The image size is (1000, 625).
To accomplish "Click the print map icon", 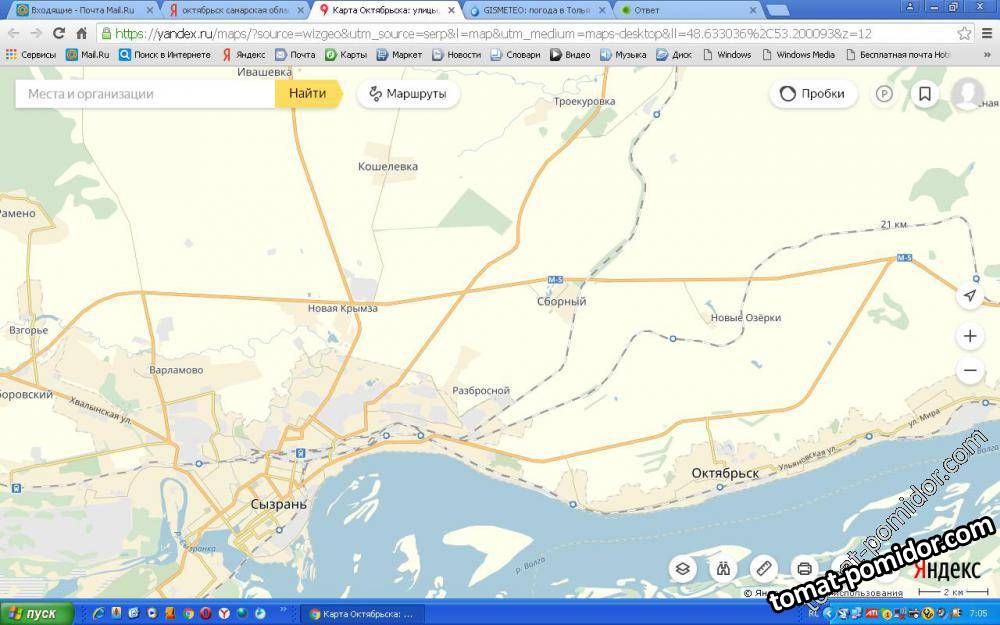I will [803, 568].
